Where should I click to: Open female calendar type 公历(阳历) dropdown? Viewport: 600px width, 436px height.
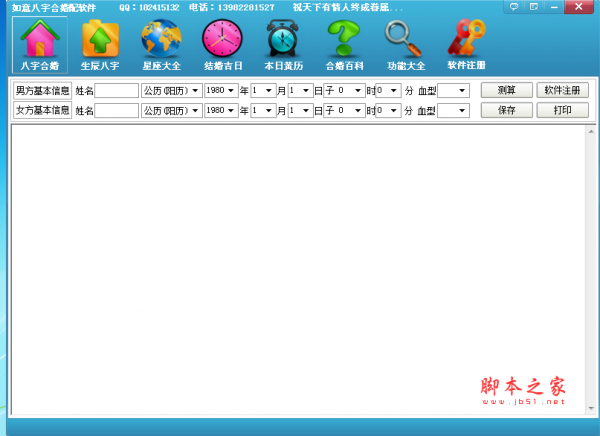tap(171, 111)
